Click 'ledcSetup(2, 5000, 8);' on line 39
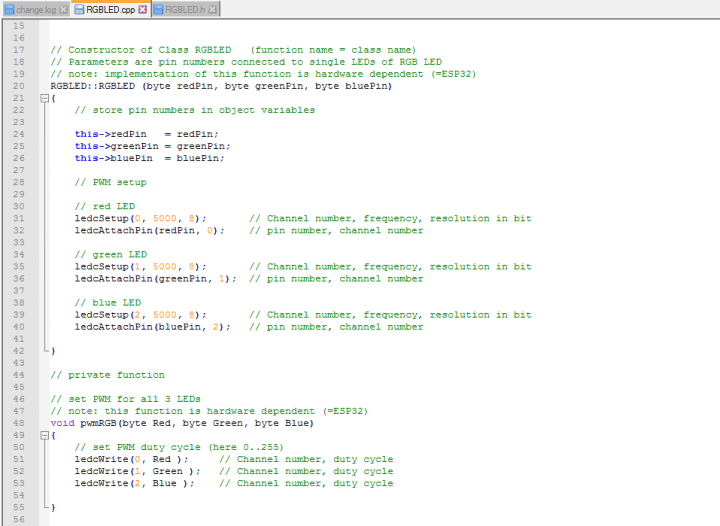The height and width of the screenshot is (526, 720). coord(141,315)
